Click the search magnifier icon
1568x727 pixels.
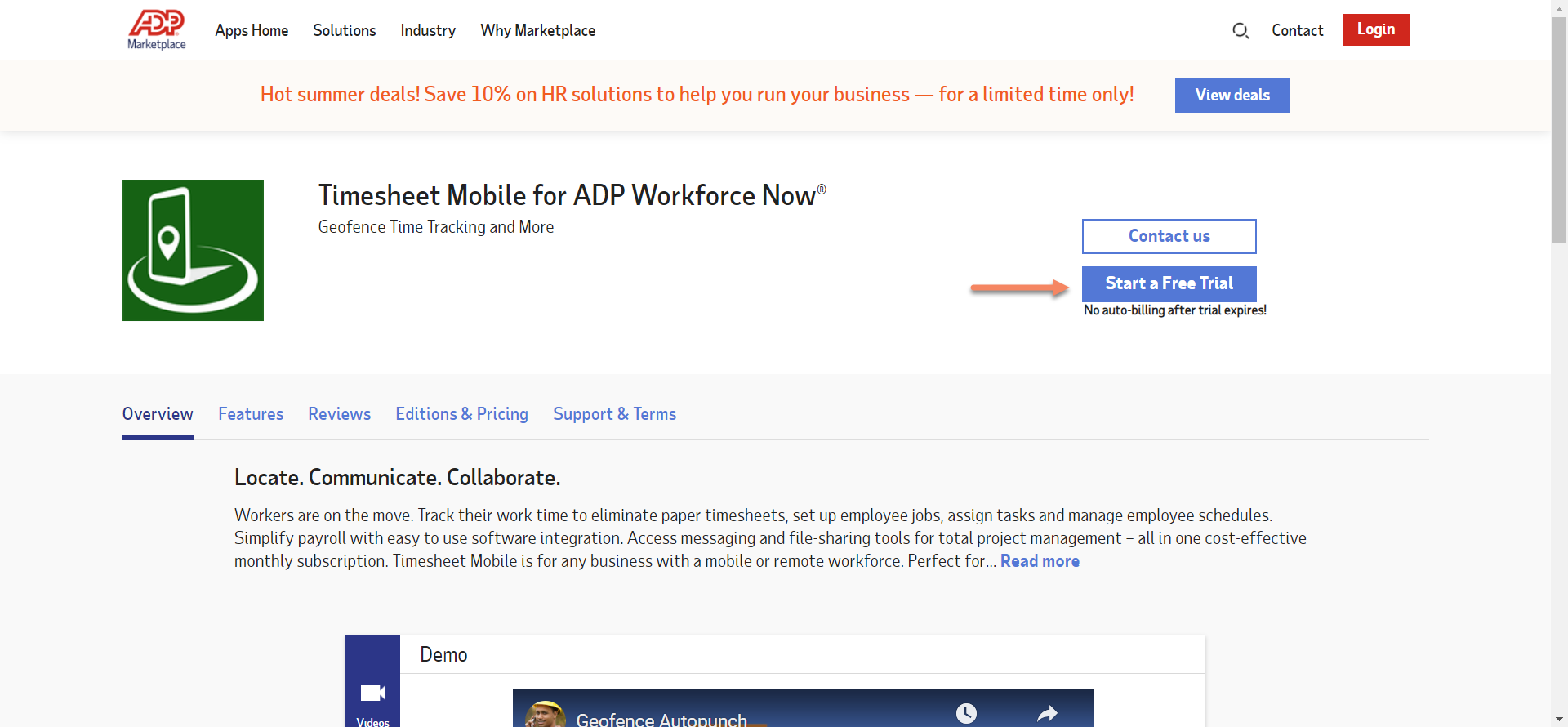point(1241,31)
